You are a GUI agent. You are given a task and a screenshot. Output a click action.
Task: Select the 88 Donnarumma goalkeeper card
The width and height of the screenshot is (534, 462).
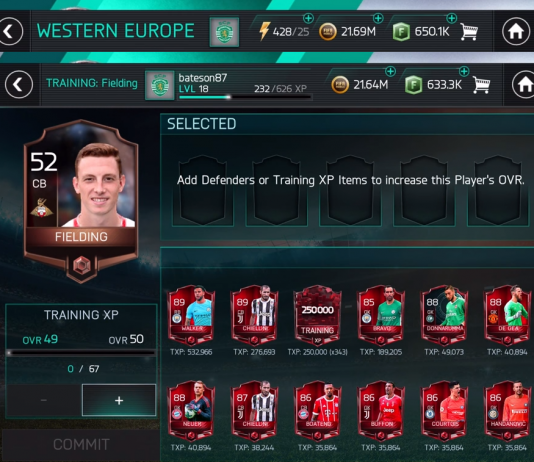tap(444, 315)
